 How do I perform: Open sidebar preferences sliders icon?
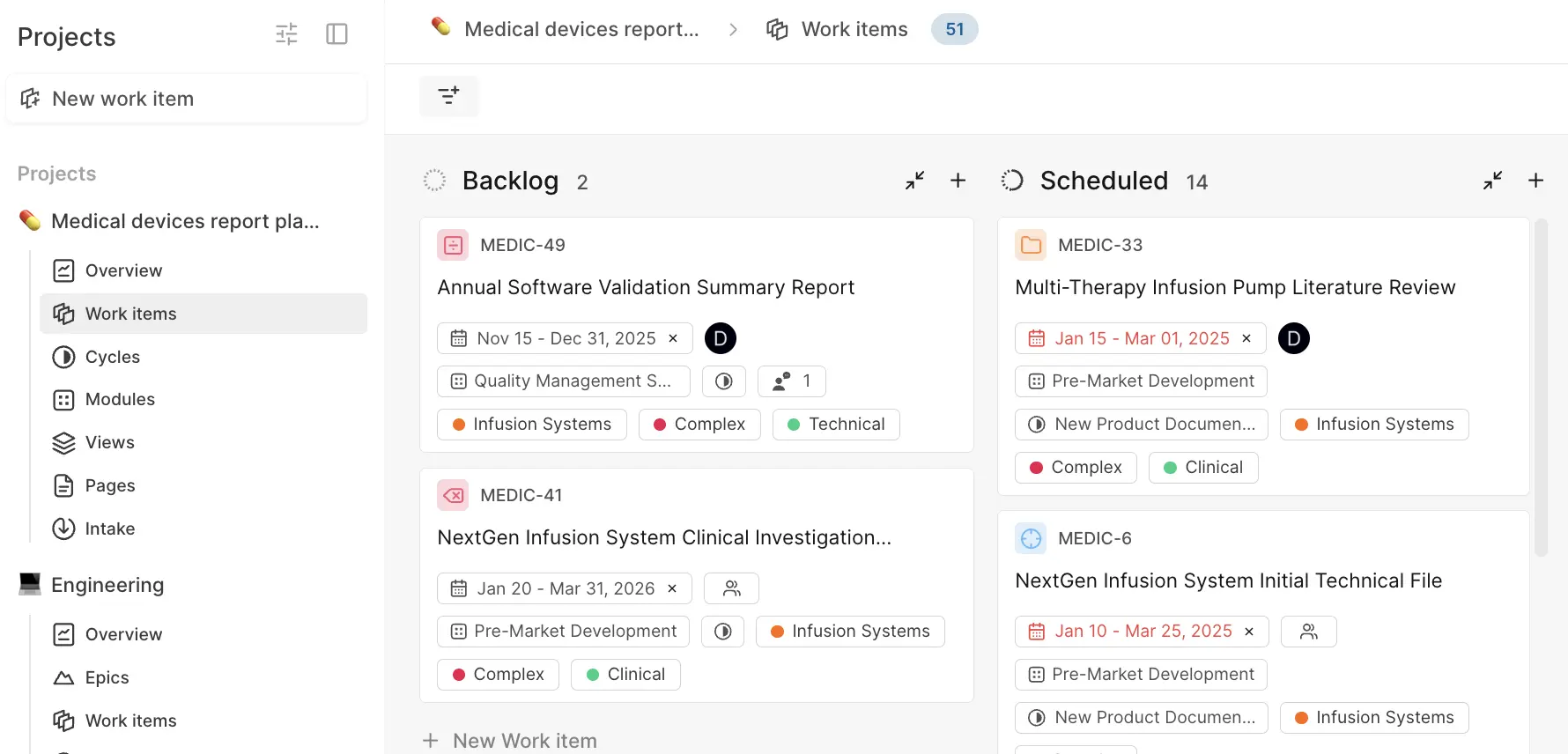coord(286,34)
